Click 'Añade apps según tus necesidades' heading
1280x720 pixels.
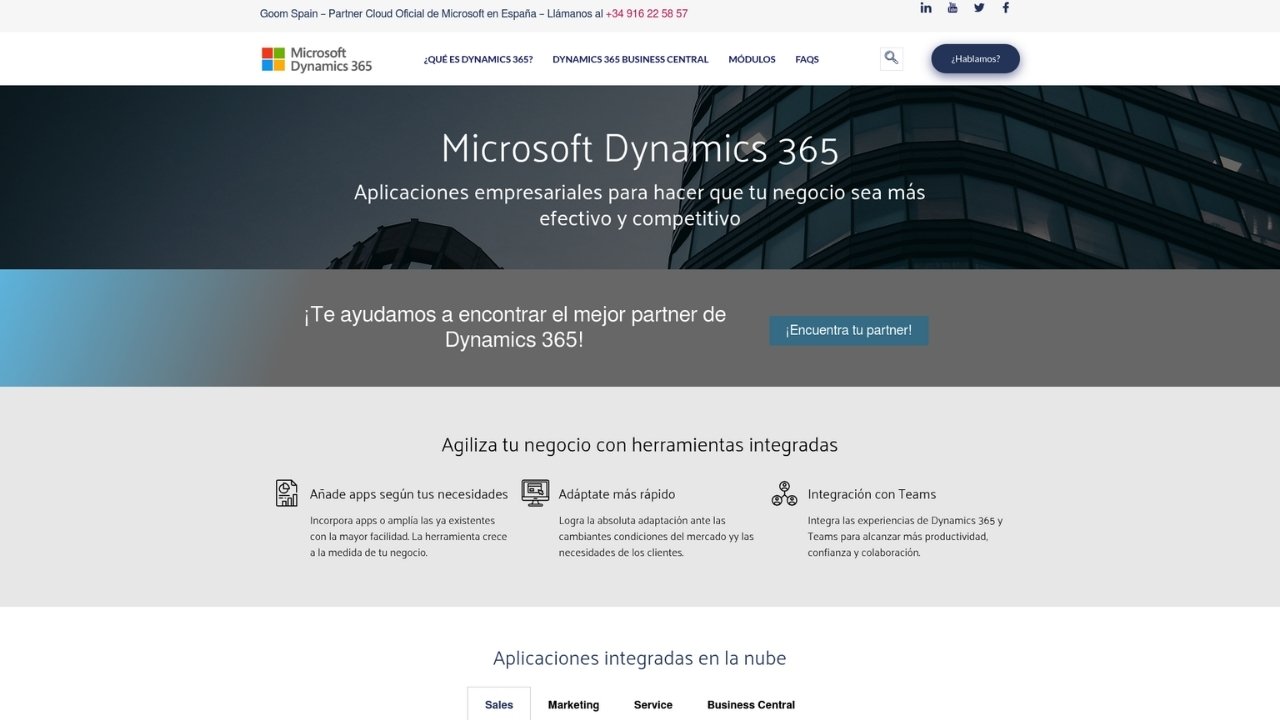409,494
